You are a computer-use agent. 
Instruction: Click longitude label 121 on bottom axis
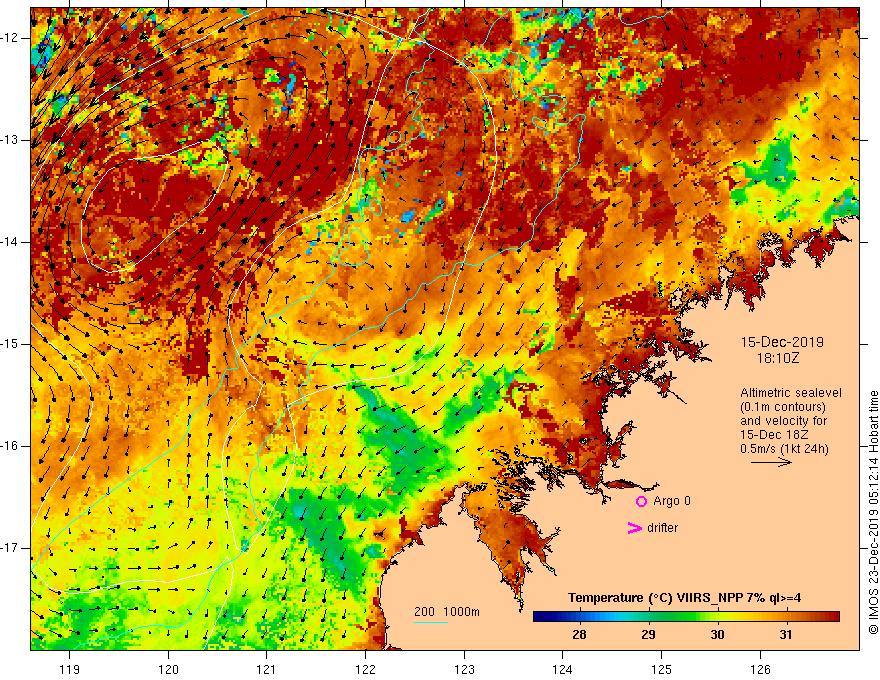267,669
